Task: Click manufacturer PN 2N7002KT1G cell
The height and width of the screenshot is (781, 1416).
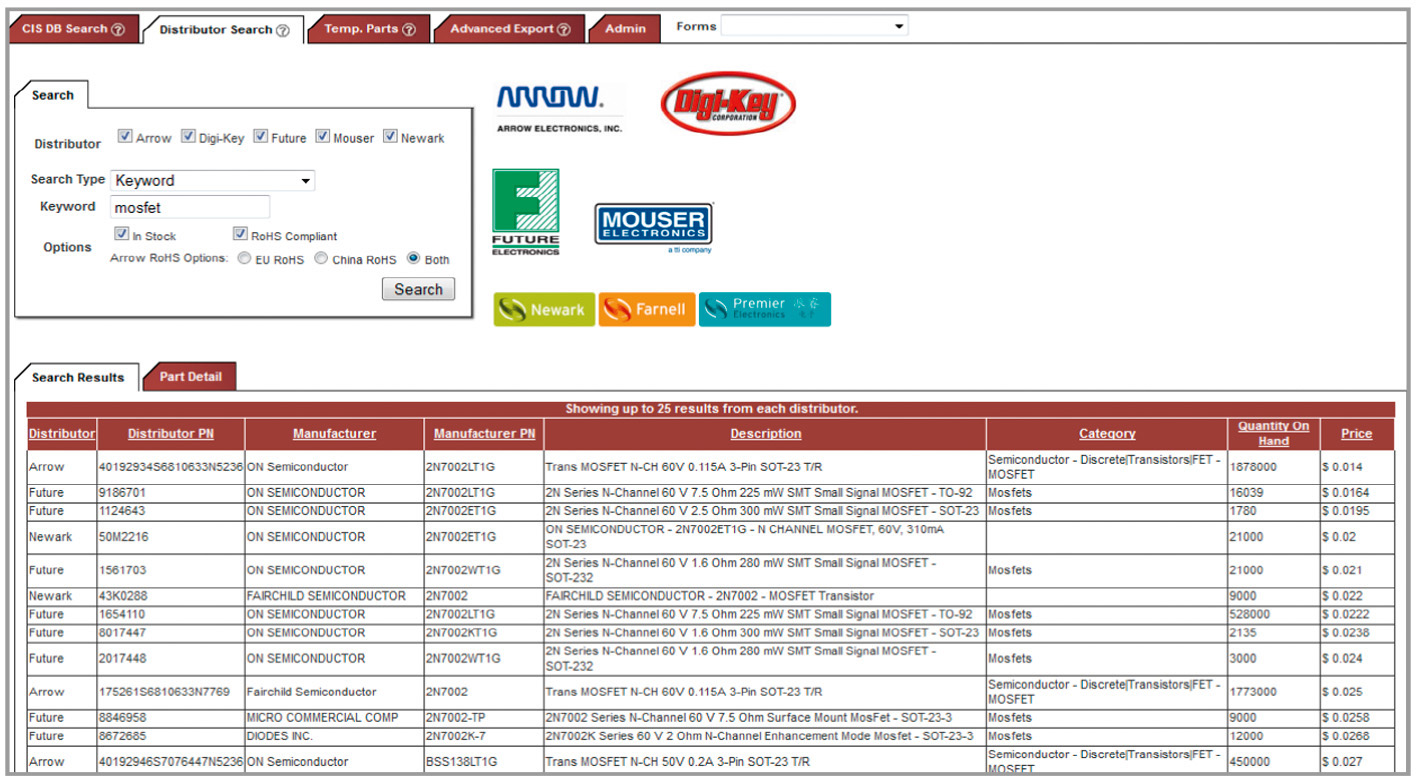Action: pos(484,632)
